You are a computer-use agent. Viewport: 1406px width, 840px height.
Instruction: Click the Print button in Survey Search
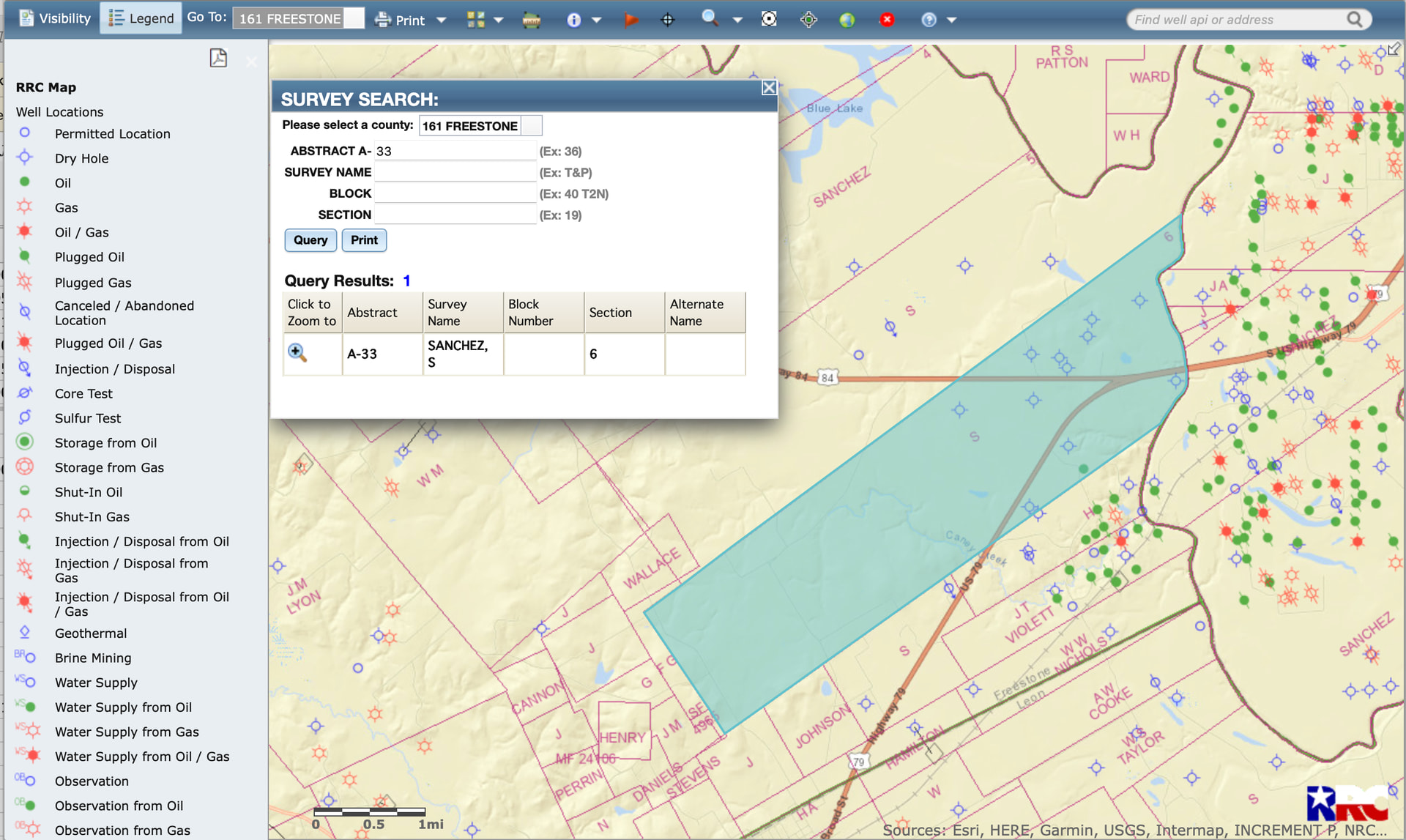click(364, 240)
